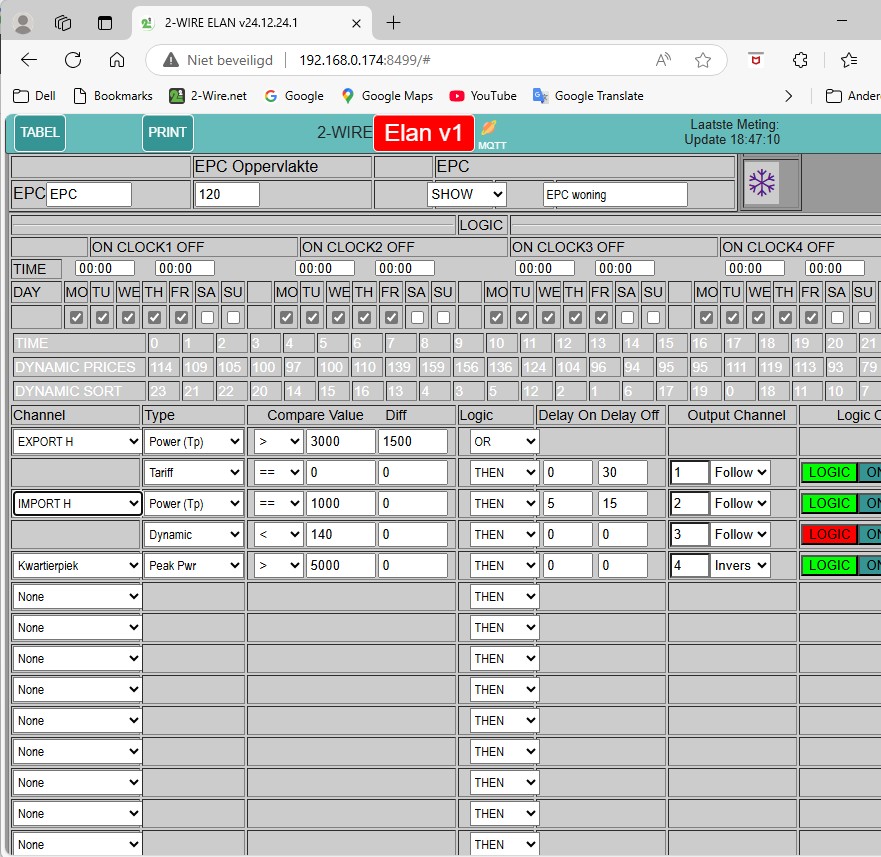Open the IMPORT H channel dropdown
Screen dimensions: 881x857
pos(77,504)
